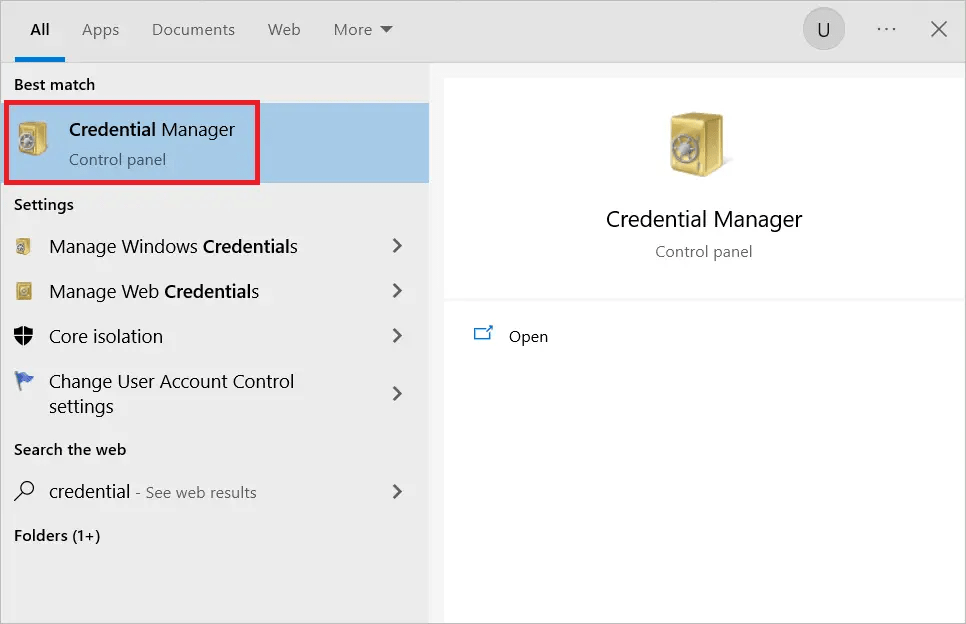Image resolution: width=966 pixels, height=624 pixels.
Task: Click the Open launch icon in preview pane
Action: click(x=483, y=336)
